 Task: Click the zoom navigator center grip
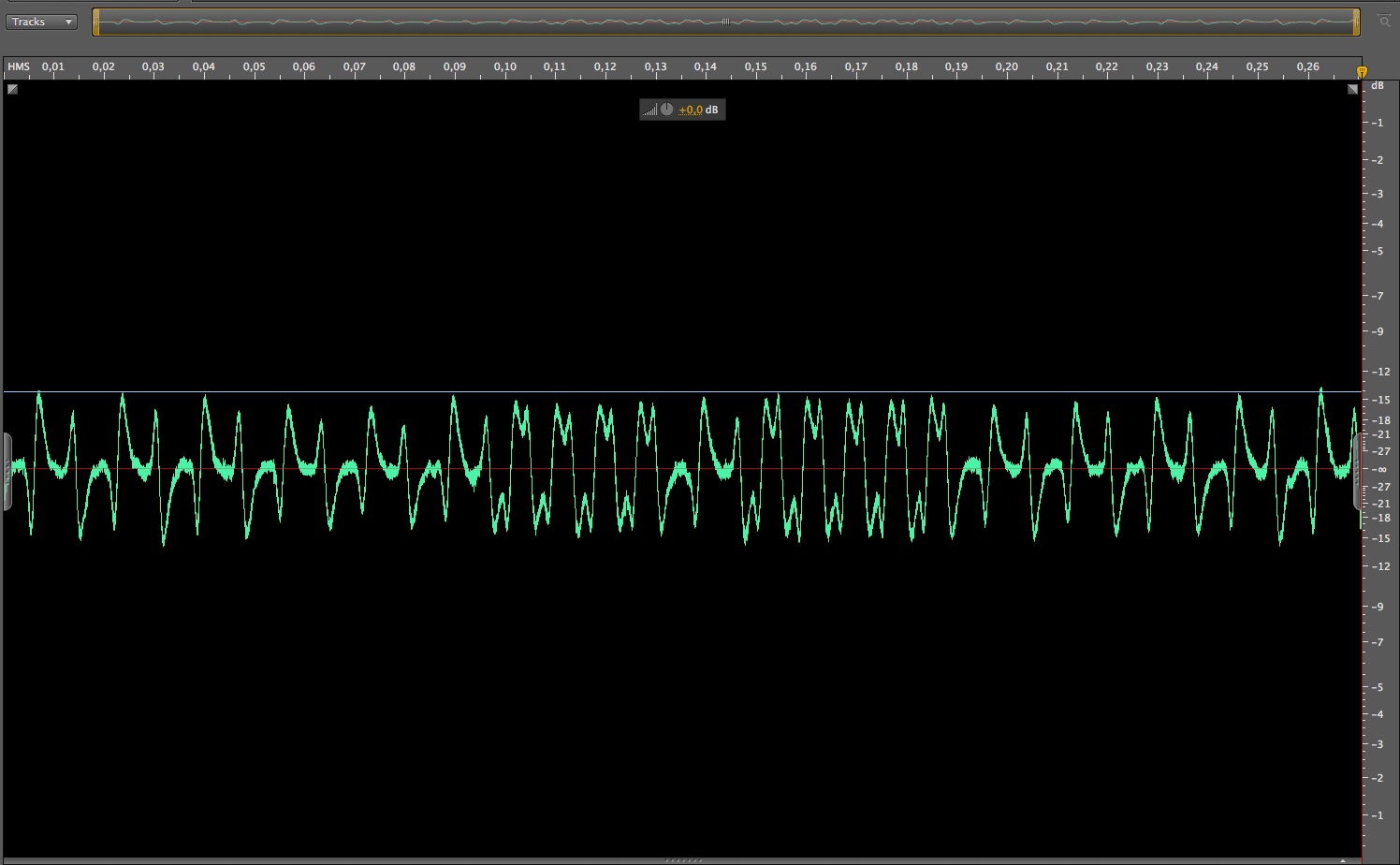point(725,22)
